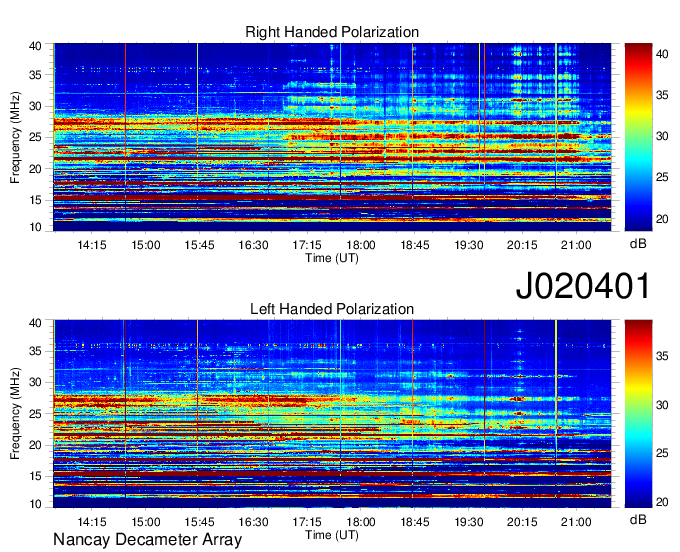
Task: Click "Time (UT)" label under Left Handed plot
Action: pyautogui.click(x=332, y=535)
